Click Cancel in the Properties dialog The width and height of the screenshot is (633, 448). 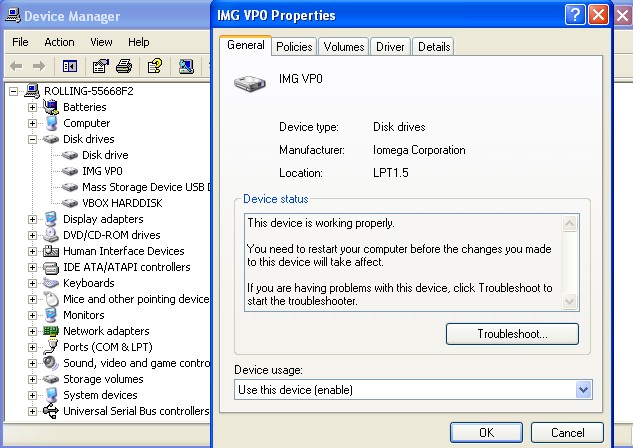[x=567, y=433]
